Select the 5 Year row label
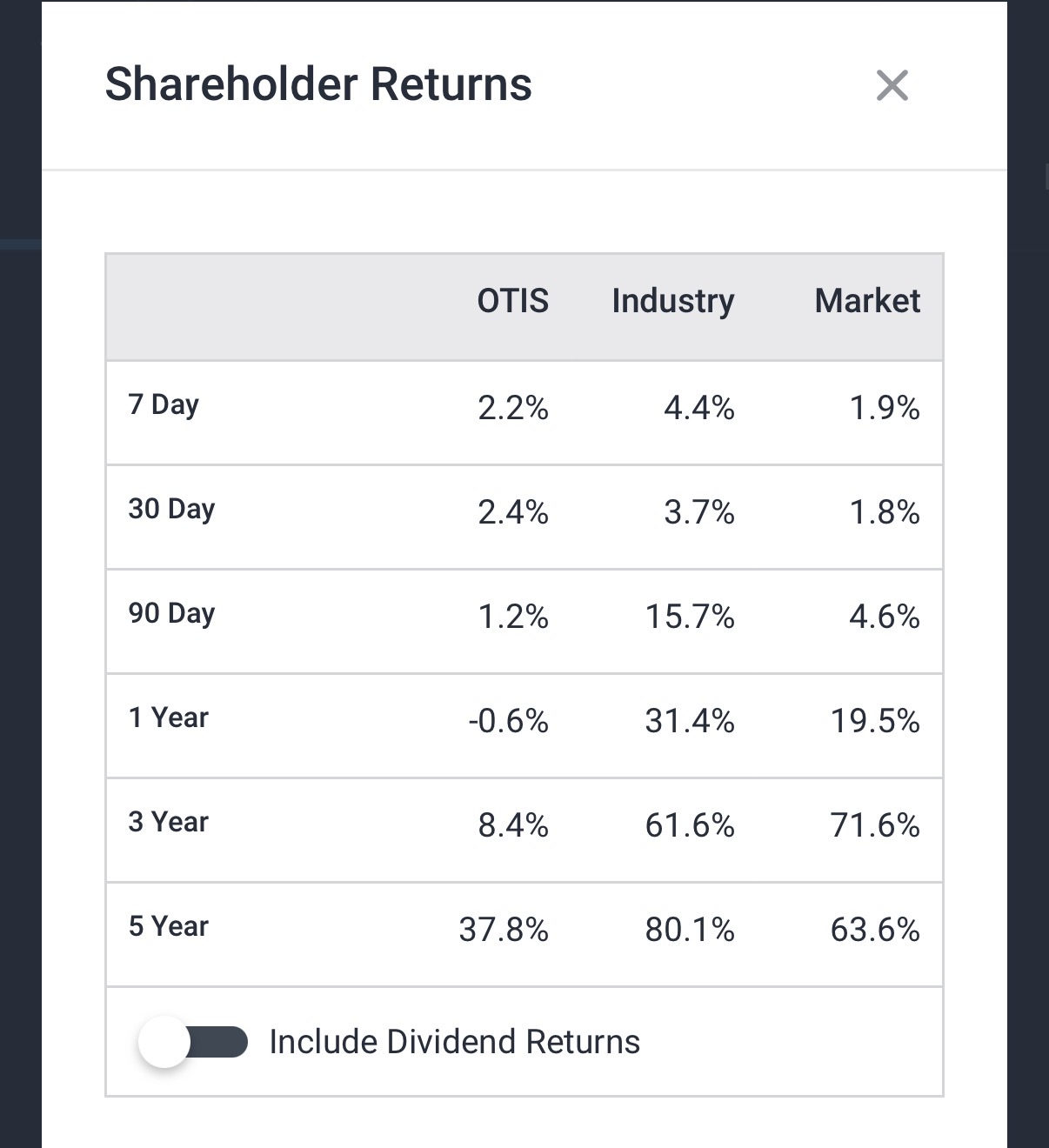This screenshot has height=1148, width=1049. tap(169, 926)
